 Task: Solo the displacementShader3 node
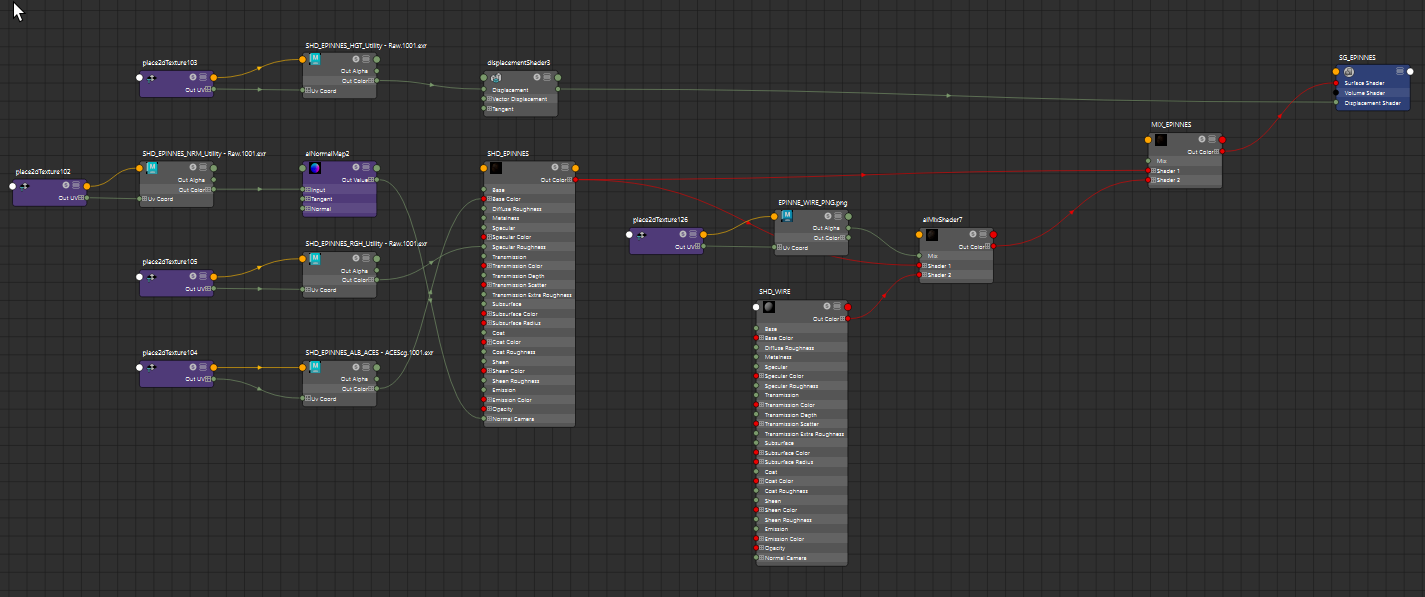pyautogui.click(x=536, y=77)
